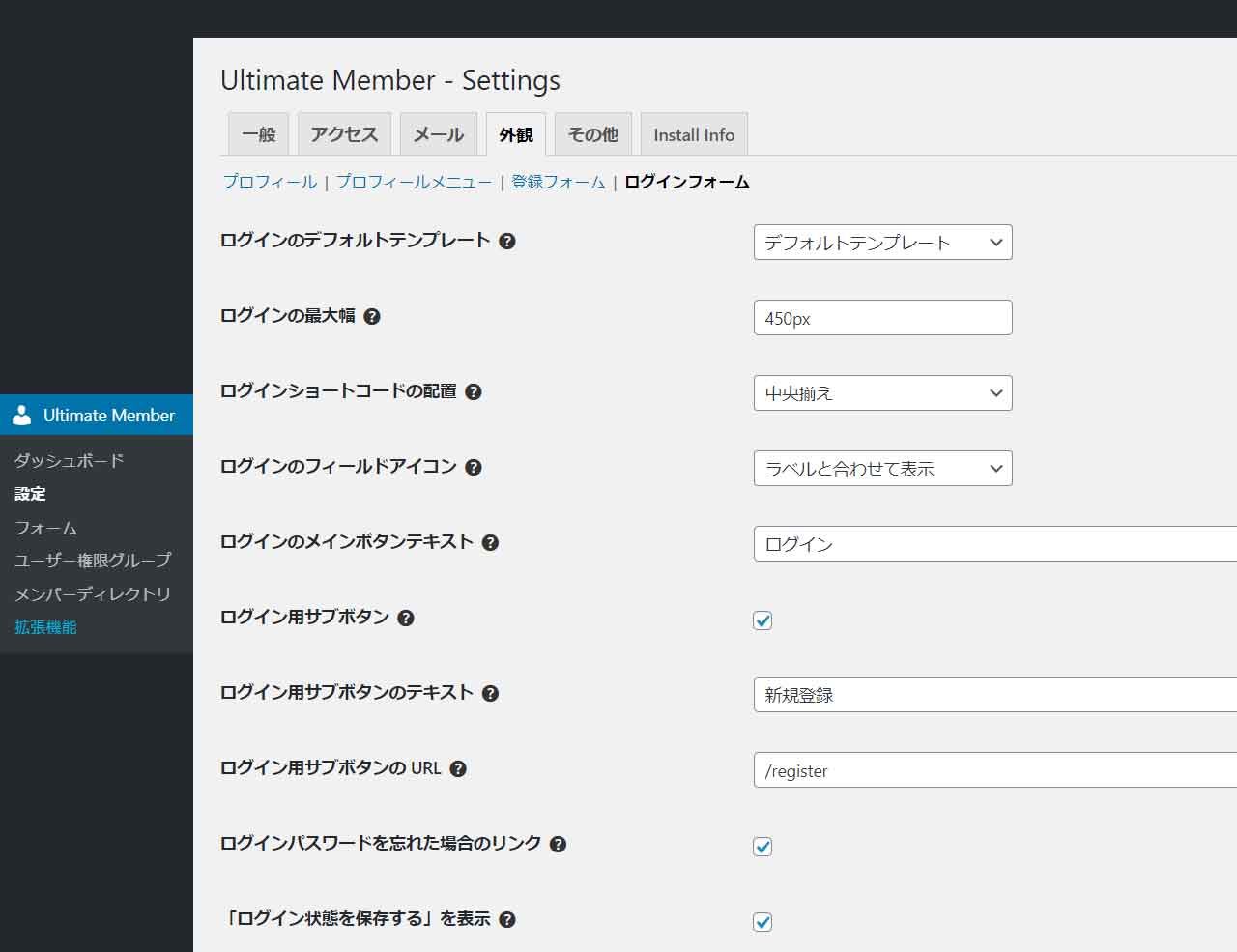Select the 外観 tab

516,134
